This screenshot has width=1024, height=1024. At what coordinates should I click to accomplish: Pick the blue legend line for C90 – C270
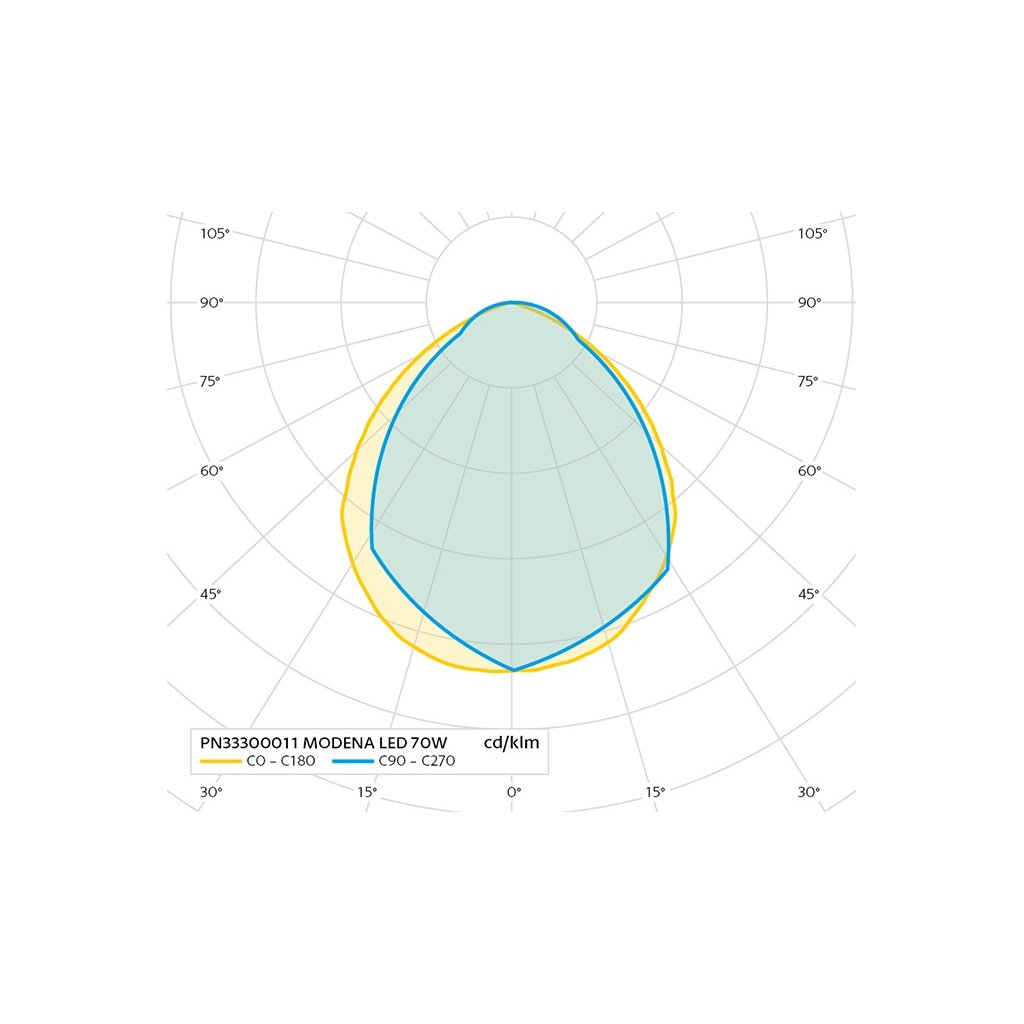(353, 761)
